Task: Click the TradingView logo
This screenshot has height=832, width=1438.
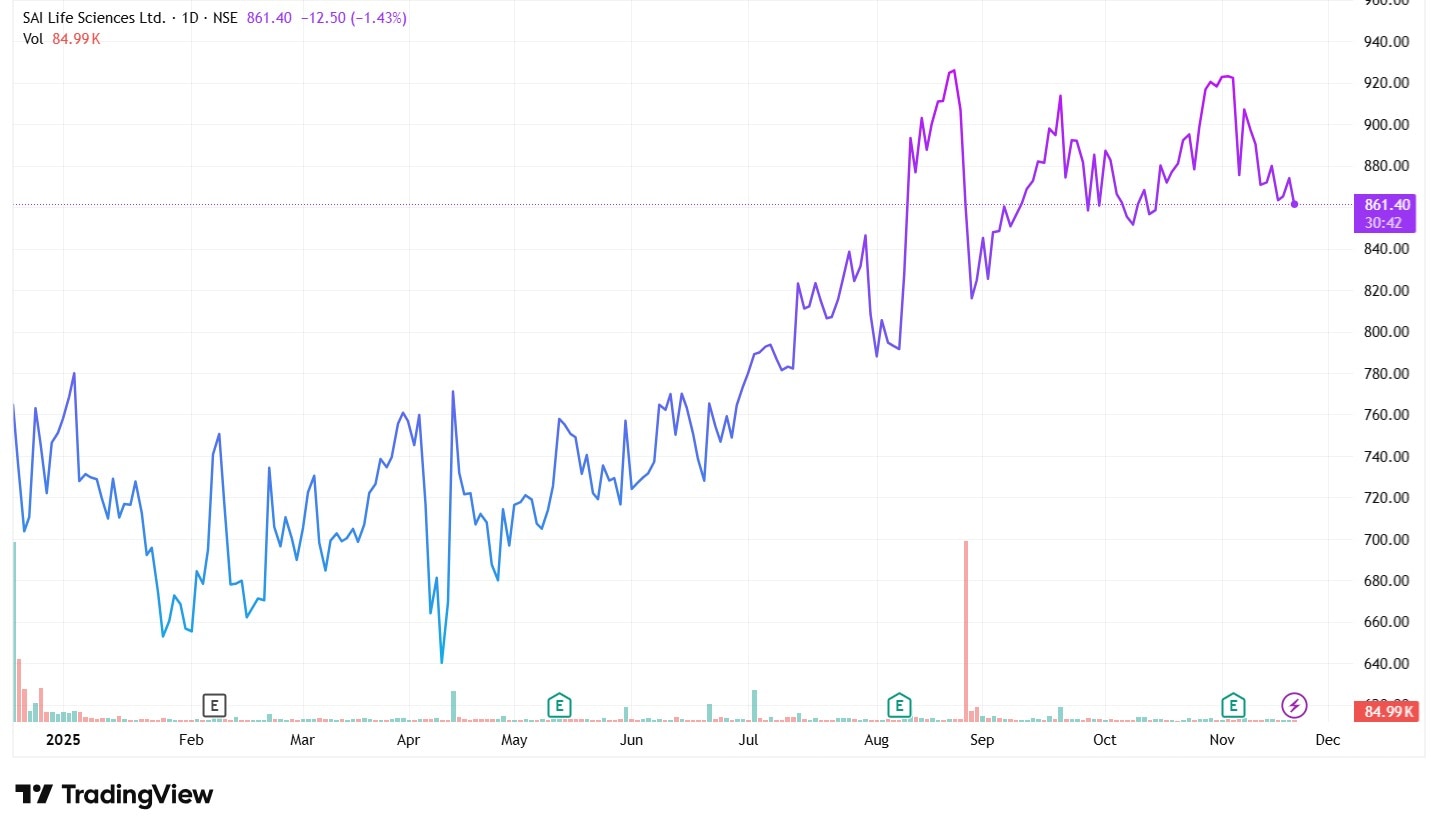Action: [114, 795]
